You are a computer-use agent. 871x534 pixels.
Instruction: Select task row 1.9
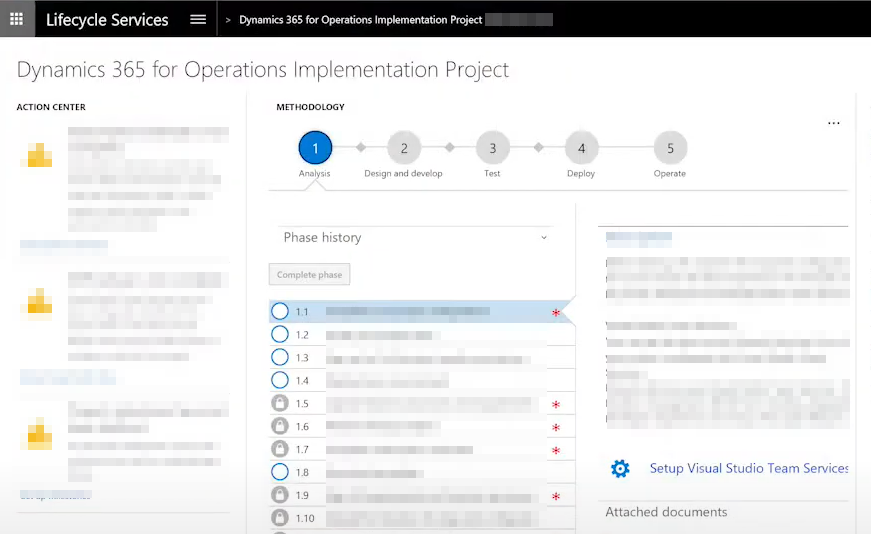pos(422,495)
